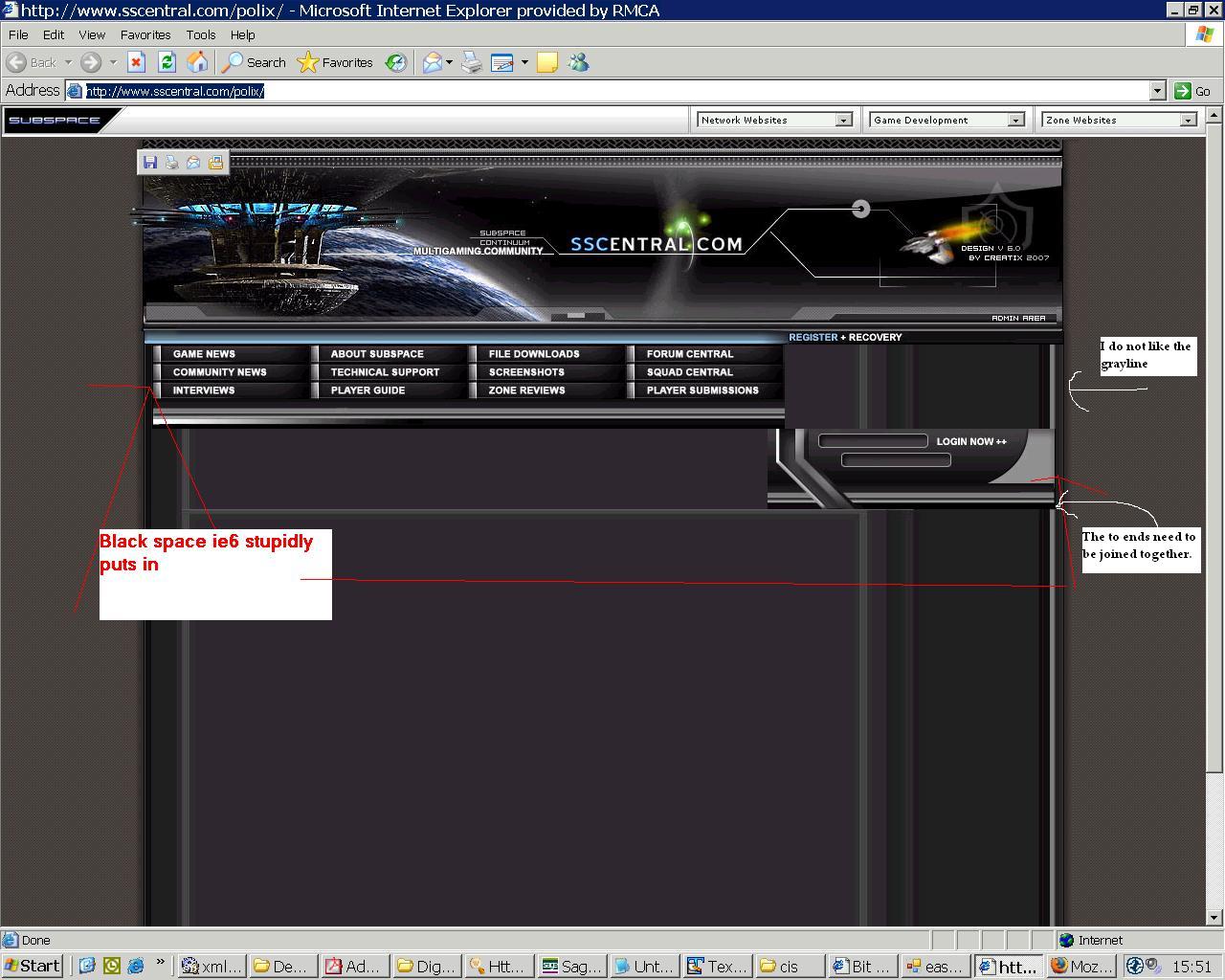1225x980 pixels.
Task: Open the Game Development dropdown
Action: click(947, 121)
